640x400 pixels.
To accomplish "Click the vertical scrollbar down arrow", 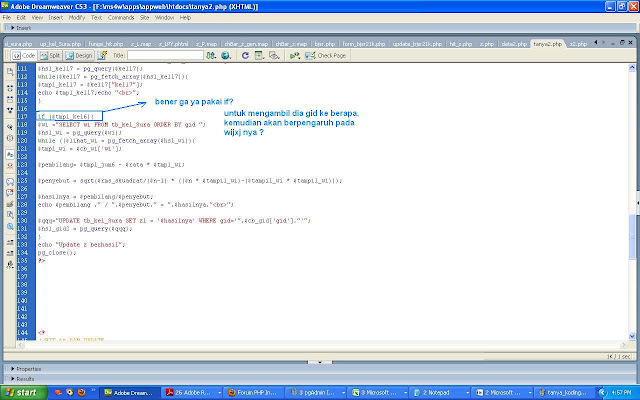I will point(632,337).
